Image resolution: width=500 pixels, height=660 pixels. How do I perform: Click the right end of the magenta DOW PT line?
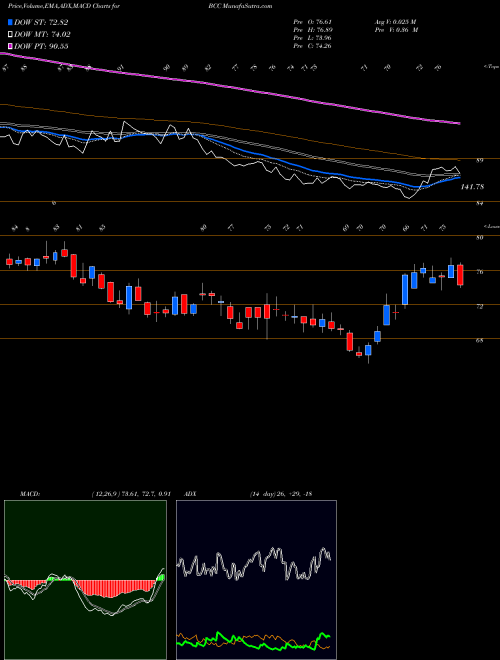tap(459, 123)
